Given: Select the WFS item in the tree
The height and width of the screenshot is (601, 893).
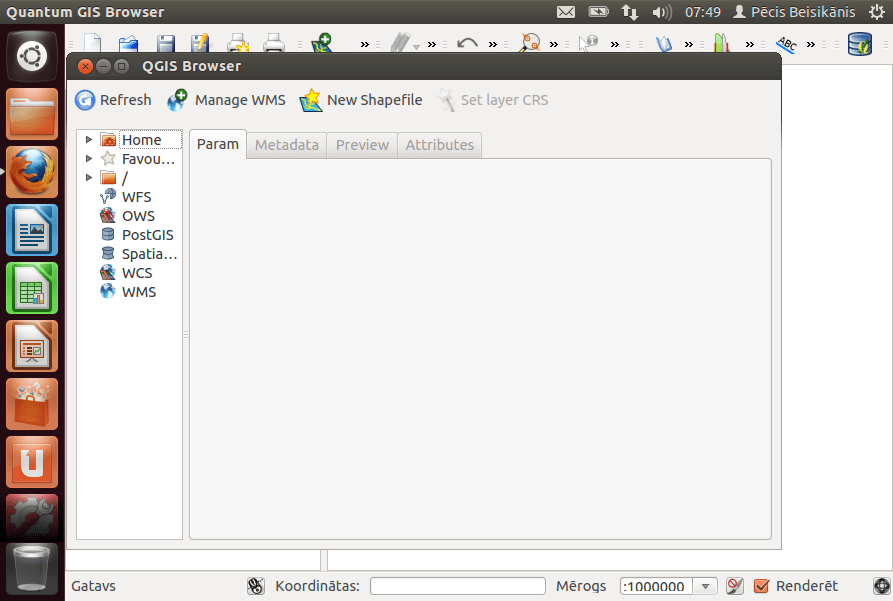Looking at the screenshot, I should coord(137,197).
